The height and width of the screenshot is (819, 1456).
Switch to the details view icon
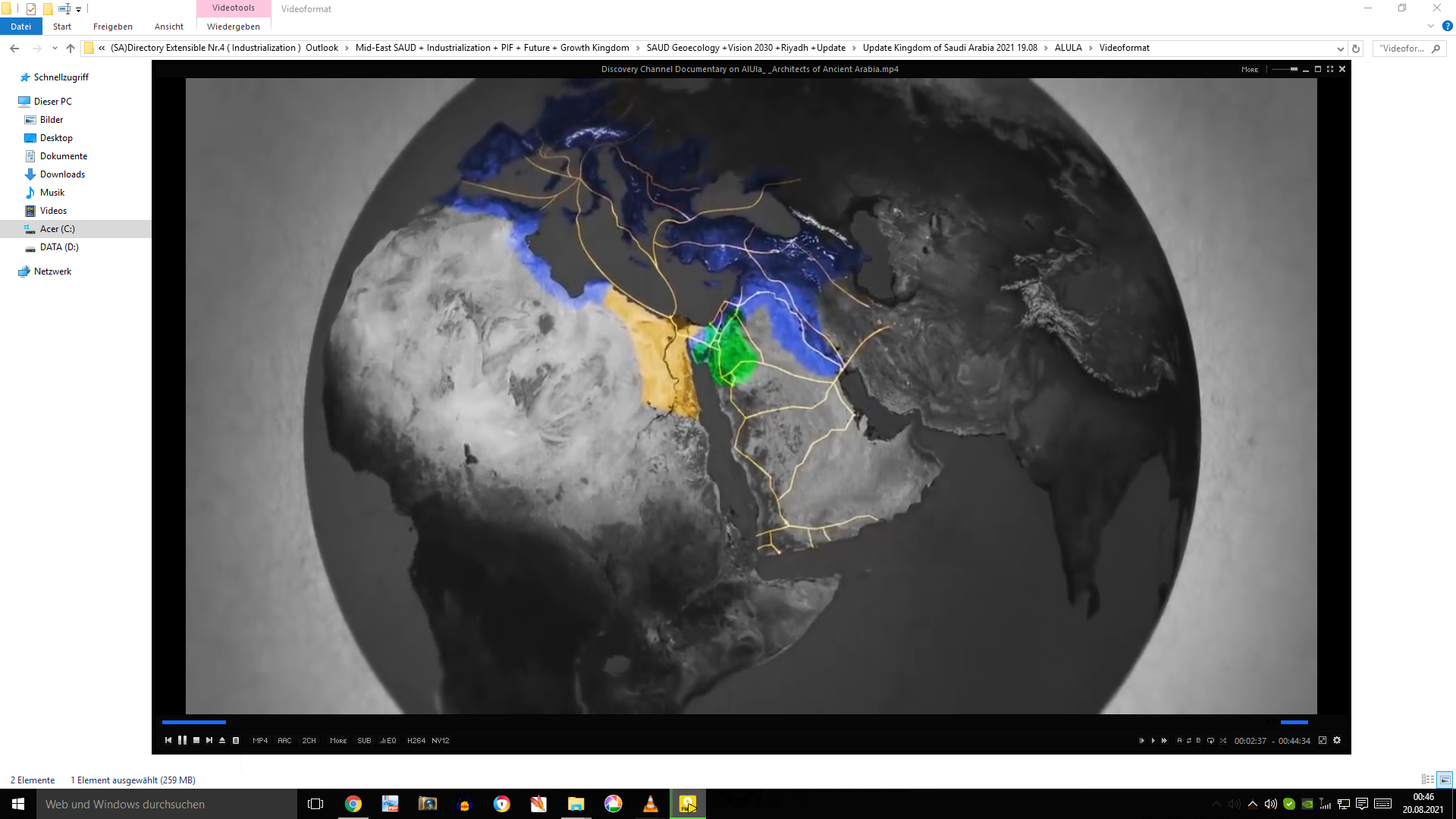[1428, 780]
